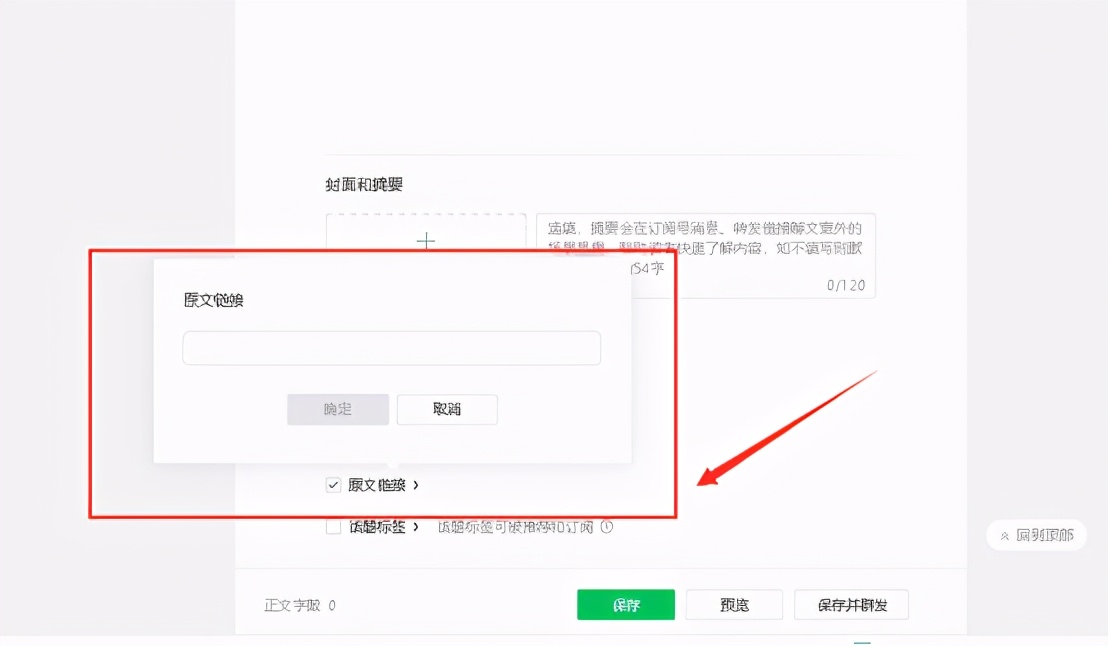Enable the 话题标签 topic tag checkbox

(333, 527)
